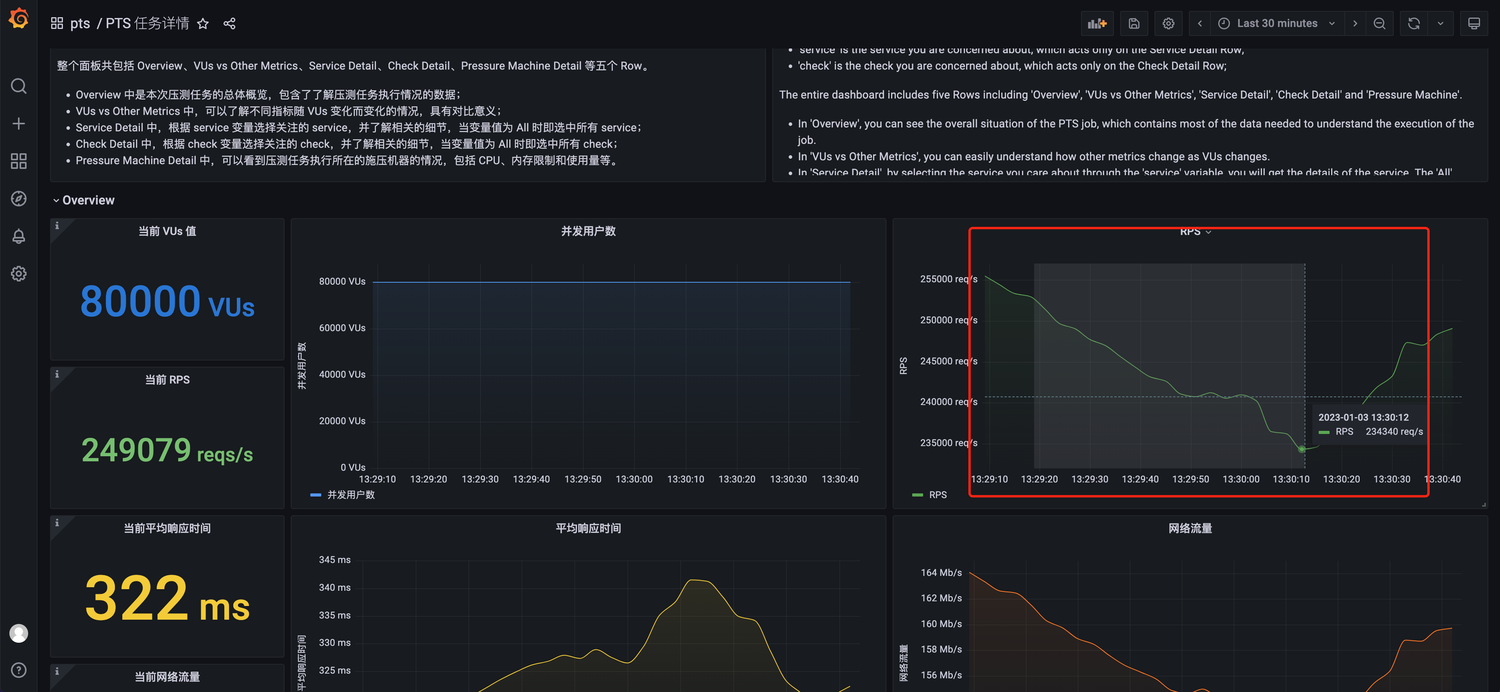Click the 164 Mb/s axis label
The image size is (1500, 692).
pyautogui.click(x=941, y=573)
